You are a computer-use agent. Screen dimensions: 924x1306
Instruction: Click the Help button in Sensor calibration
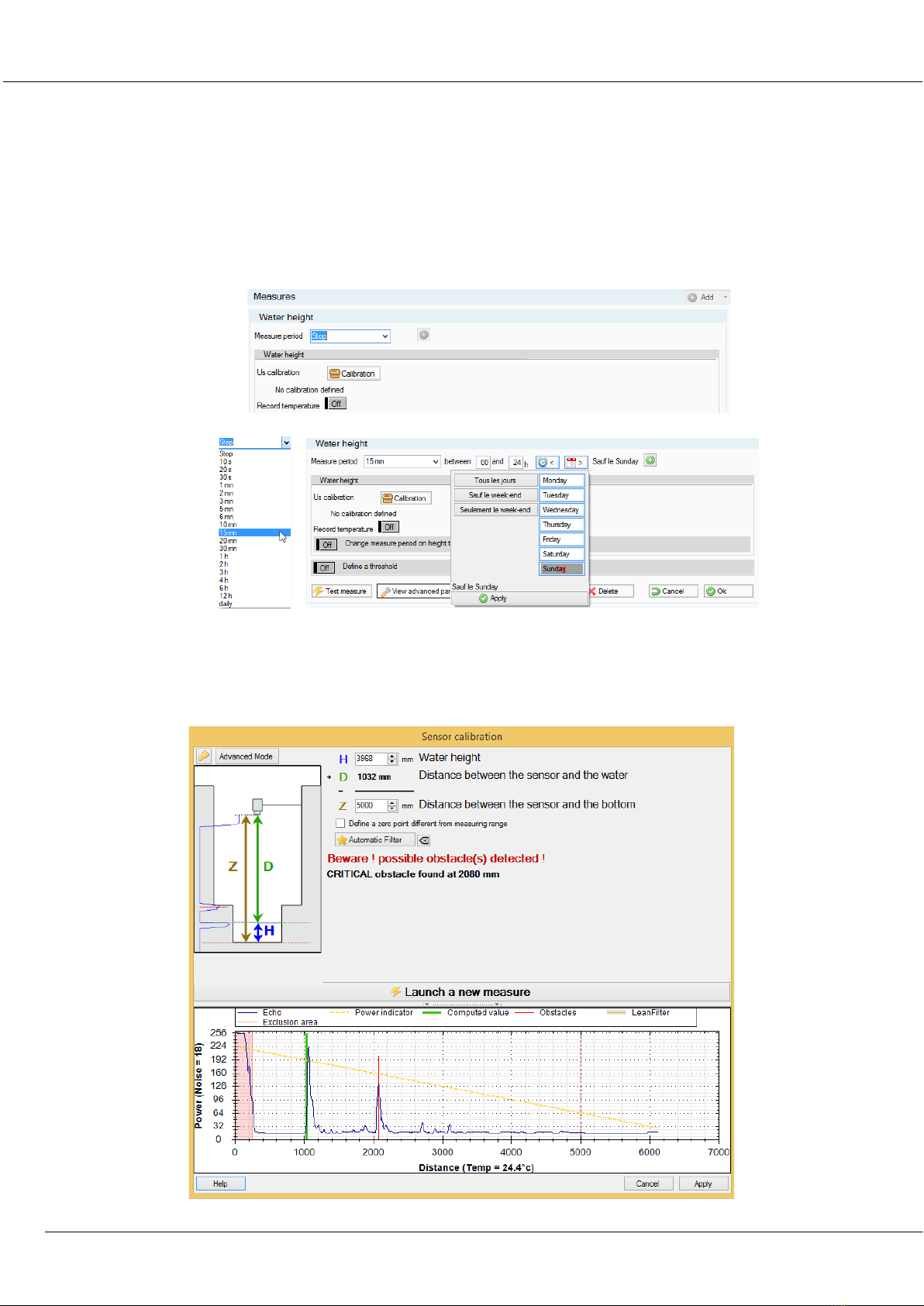coord(220,1184)
